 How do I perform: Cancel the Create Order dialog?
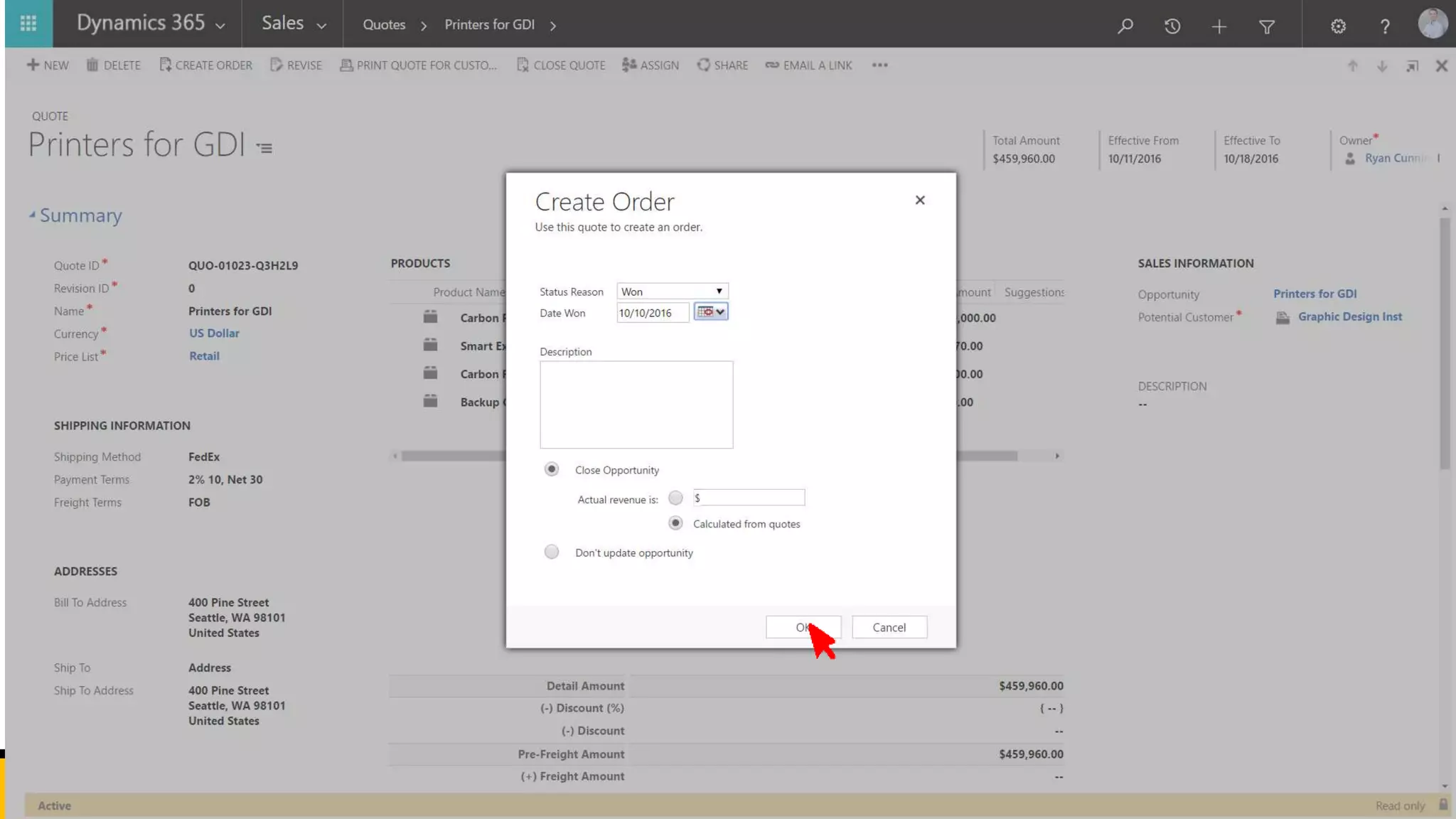[x=889, y=627]
